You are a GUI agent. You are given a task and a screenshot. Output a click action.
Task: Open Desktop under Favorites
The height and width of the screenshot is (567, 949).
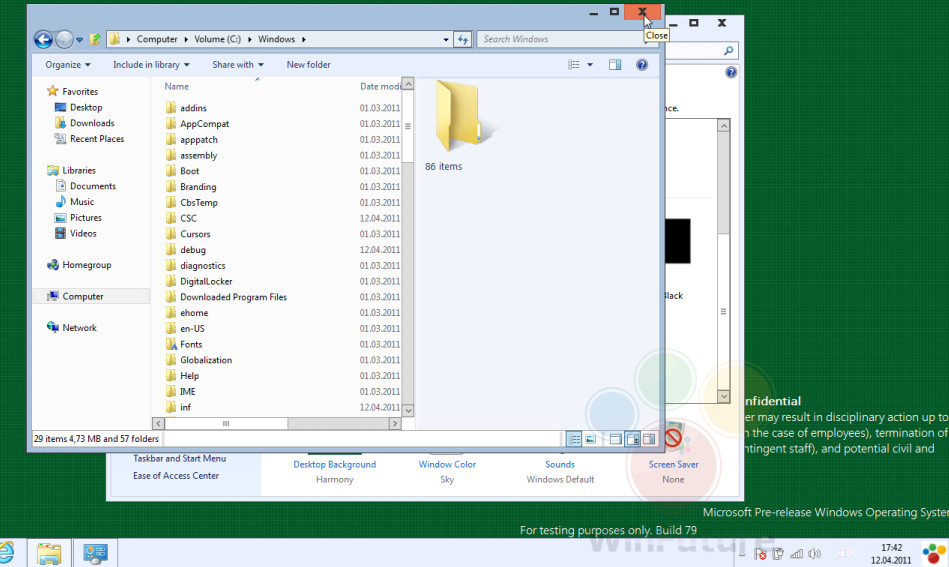tap(78, 107)
